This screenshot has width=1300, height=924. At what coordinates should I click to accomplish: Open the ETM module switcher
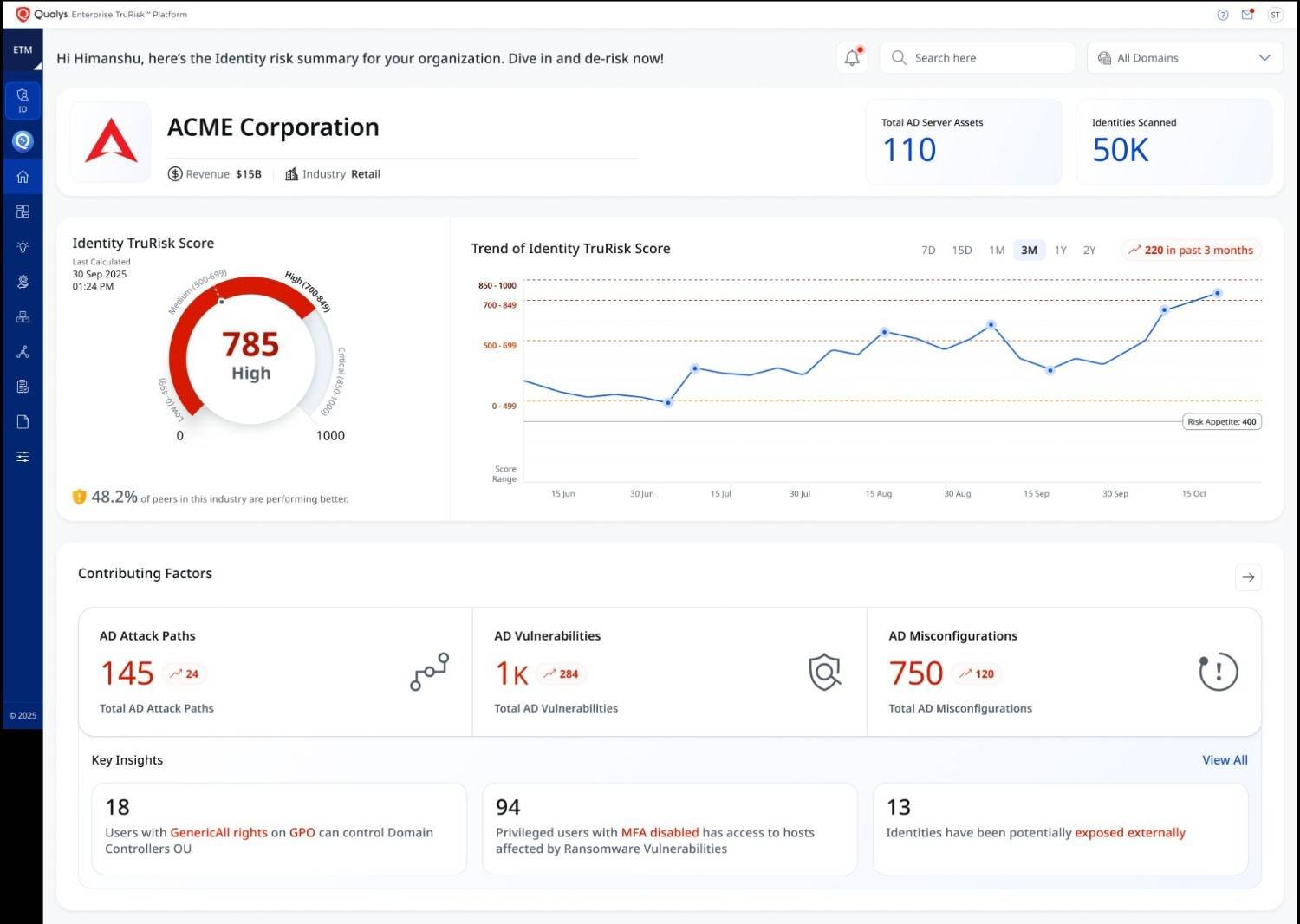[23, 51]
